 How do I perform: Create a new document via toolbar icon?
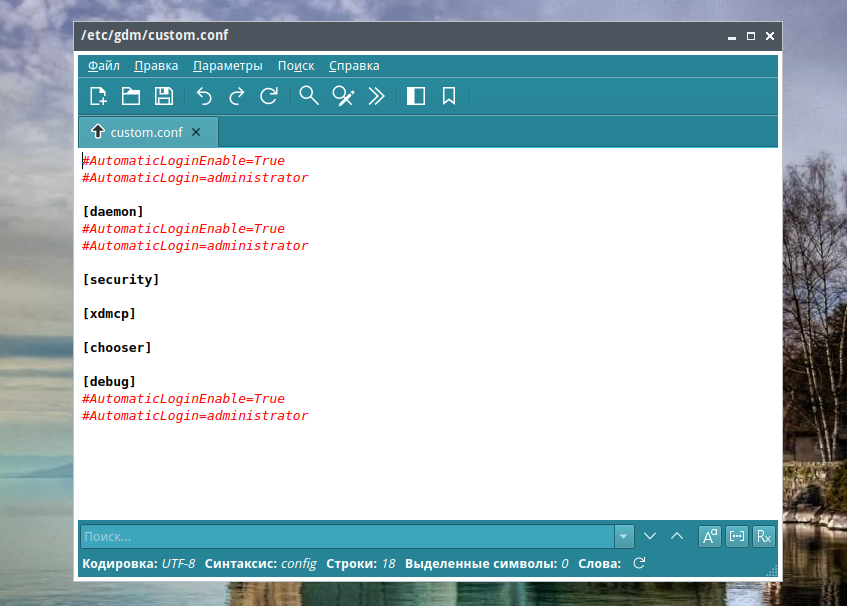pyautogui.click(x=98, y=96)
